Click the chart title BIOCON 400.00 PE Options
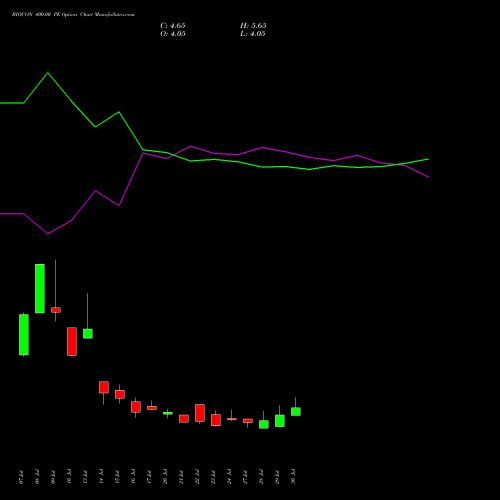The image size is (500, 500). [45, 15]
